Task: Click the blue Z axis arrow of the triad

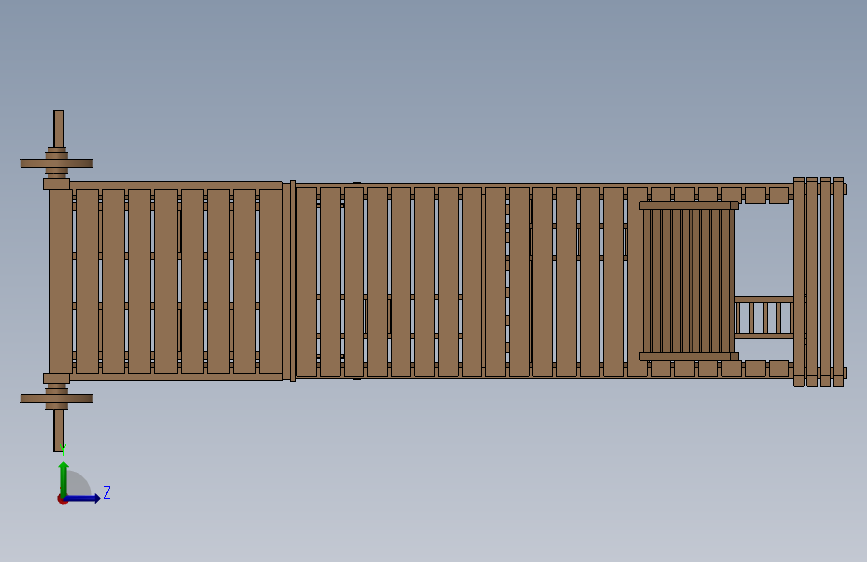Action: tap(82, 498)
